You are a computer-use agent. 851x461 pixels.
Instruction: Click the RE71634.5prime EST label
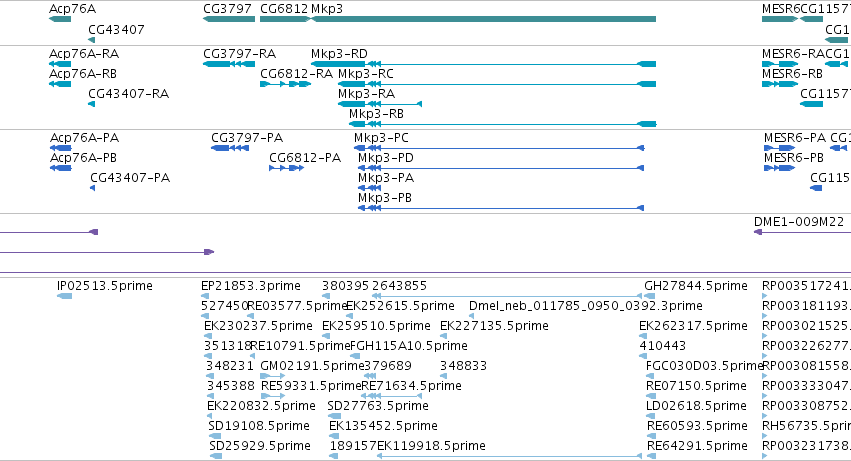tap(411, 386)
